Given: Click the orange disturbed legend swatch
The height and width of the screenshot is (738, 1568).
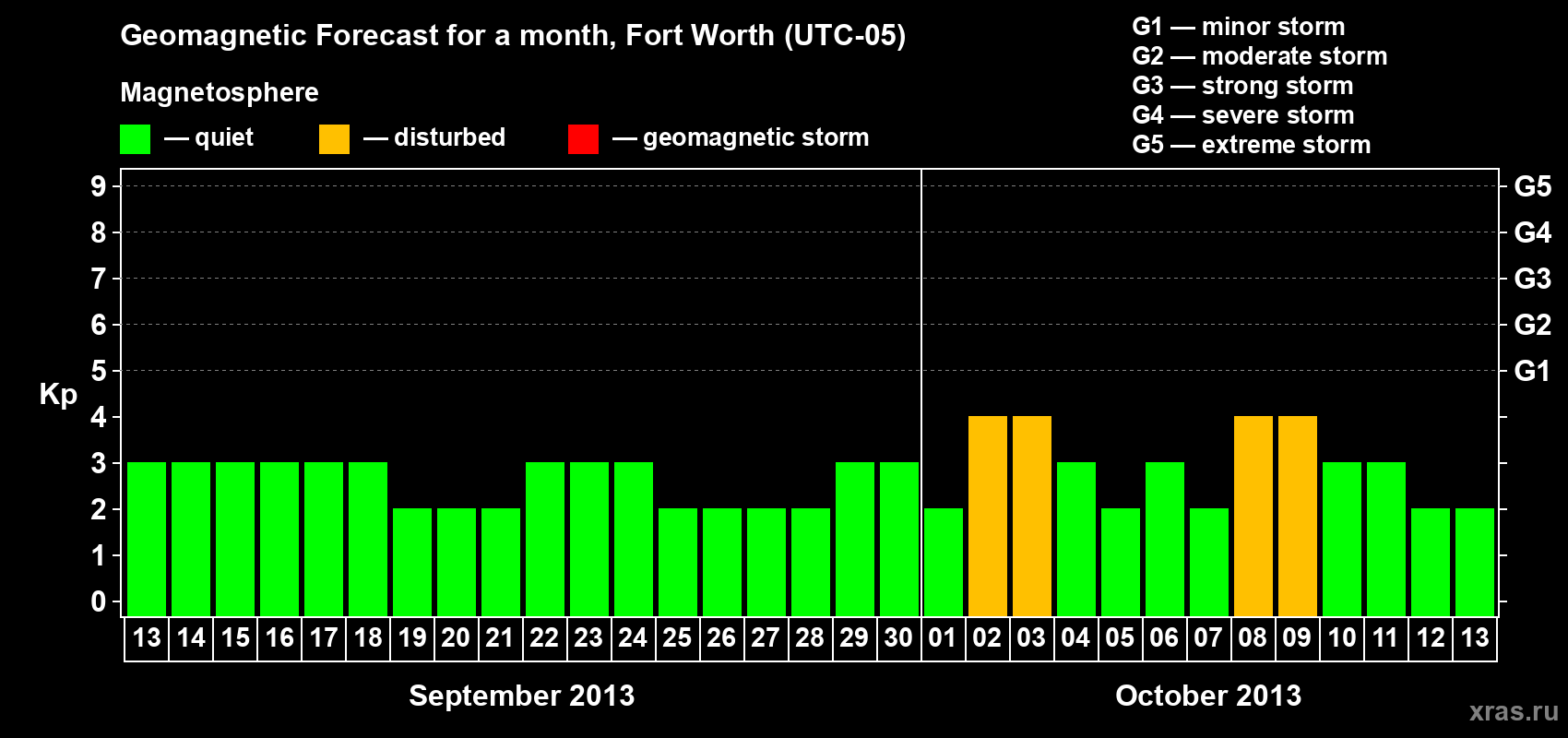Looking at the screenshot, I should (334, 139).
